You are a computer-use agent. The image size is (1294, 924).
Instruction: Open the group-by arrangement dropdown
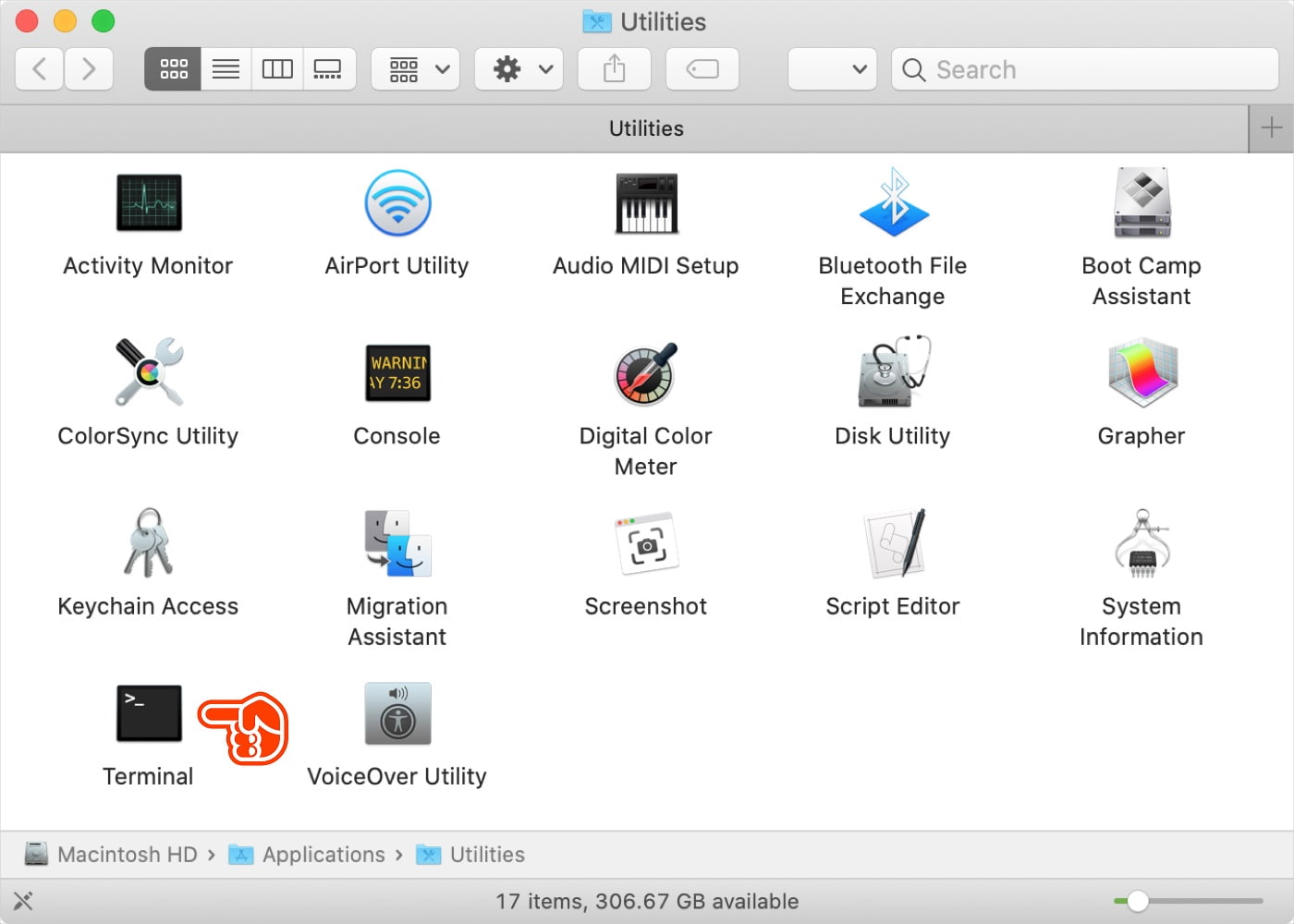coord(416,69)
